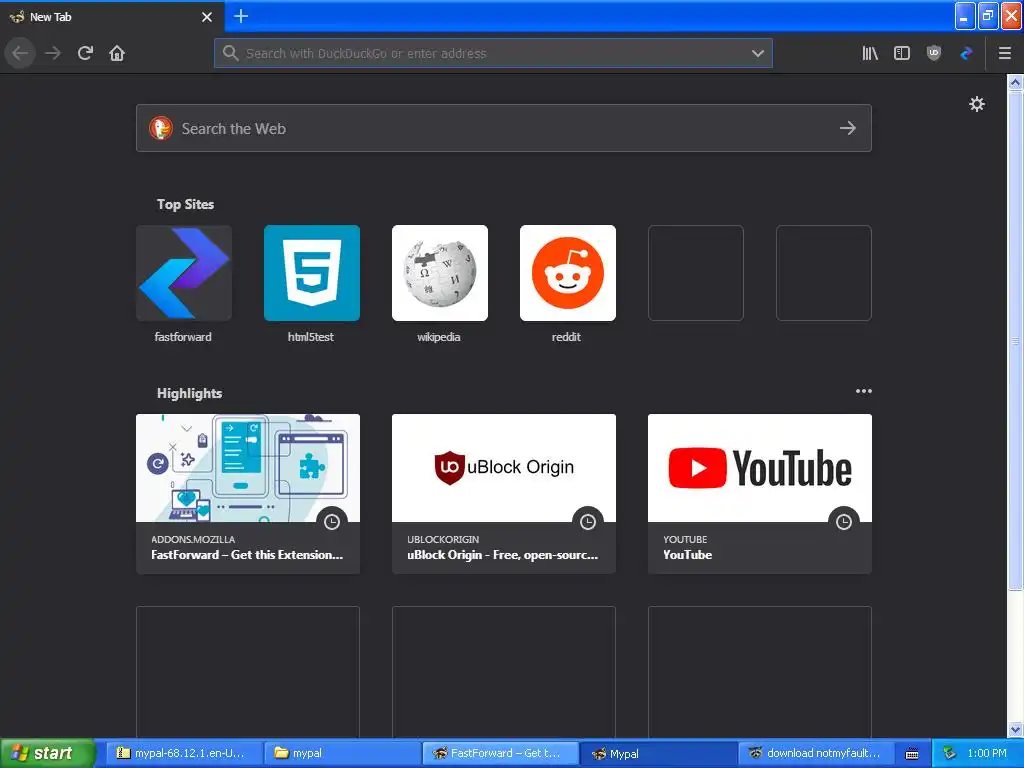This screenshot has width=1024, height=768.
Task: Open FastForward addons.mozilla highlight card
Action: [248, 494]
